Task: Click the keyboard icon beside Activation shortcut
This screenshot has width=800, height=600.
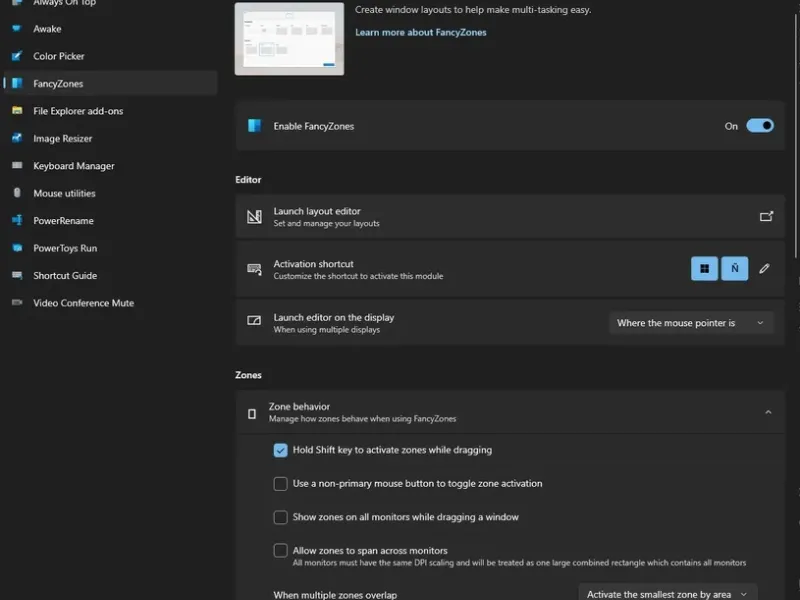Action: pos(254,269)
